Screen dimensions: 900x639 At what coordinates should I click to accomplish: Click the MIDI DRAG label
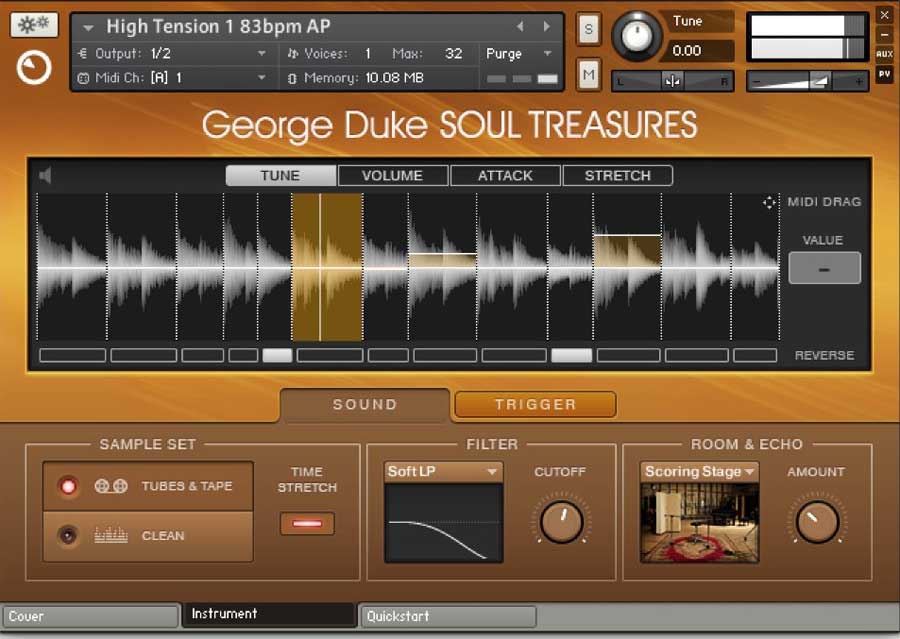[824, 202]
